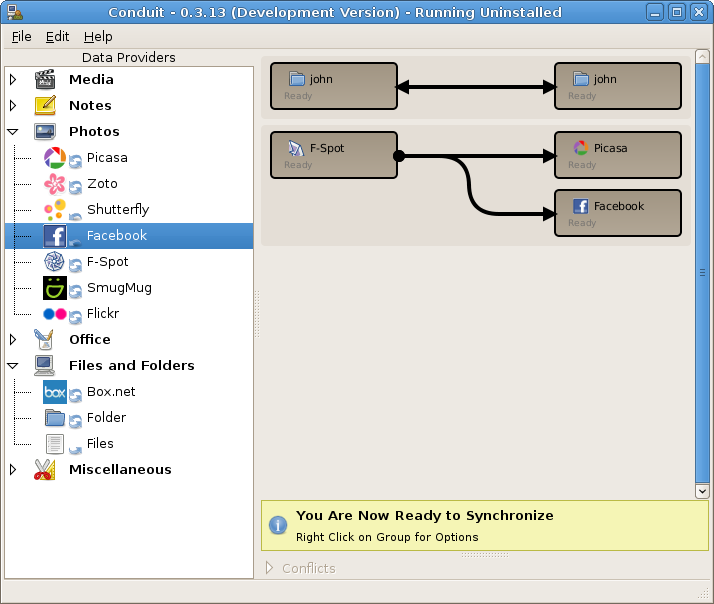The width and height of the screenshot is (714, 604).
Task: Click the Picasa icon on the canvas
Action: coord(580,148)
